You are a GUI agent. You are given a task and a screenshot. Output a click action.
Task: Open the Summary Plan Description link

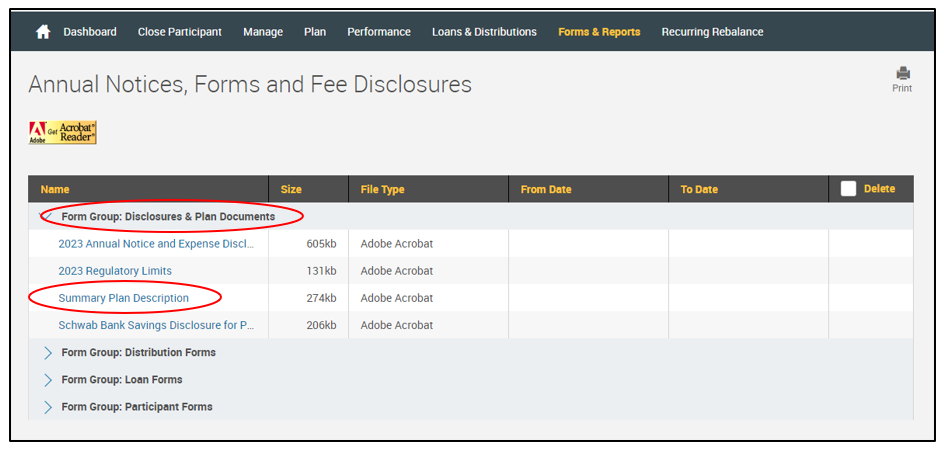(x=123, y=298)
